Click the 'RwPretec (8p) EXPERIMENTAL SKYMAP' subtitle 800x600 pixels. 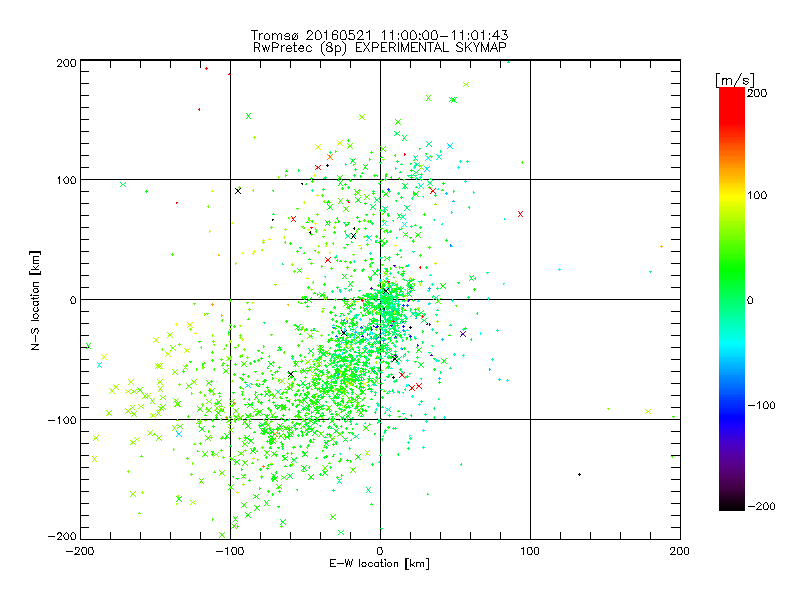coord(380,47)
